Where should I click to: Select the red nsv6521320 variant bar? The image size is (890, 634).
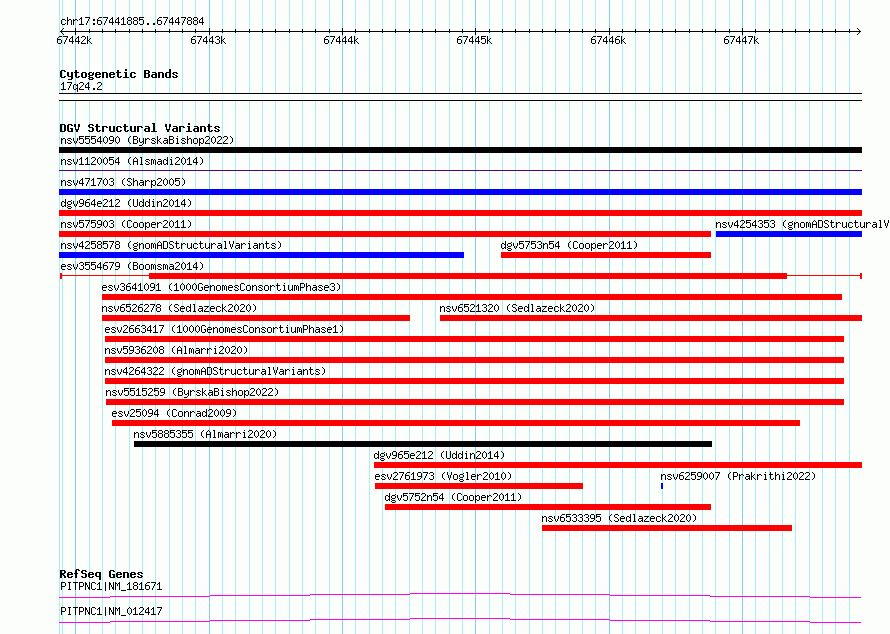pyautogui.click(x=651, y=318)
